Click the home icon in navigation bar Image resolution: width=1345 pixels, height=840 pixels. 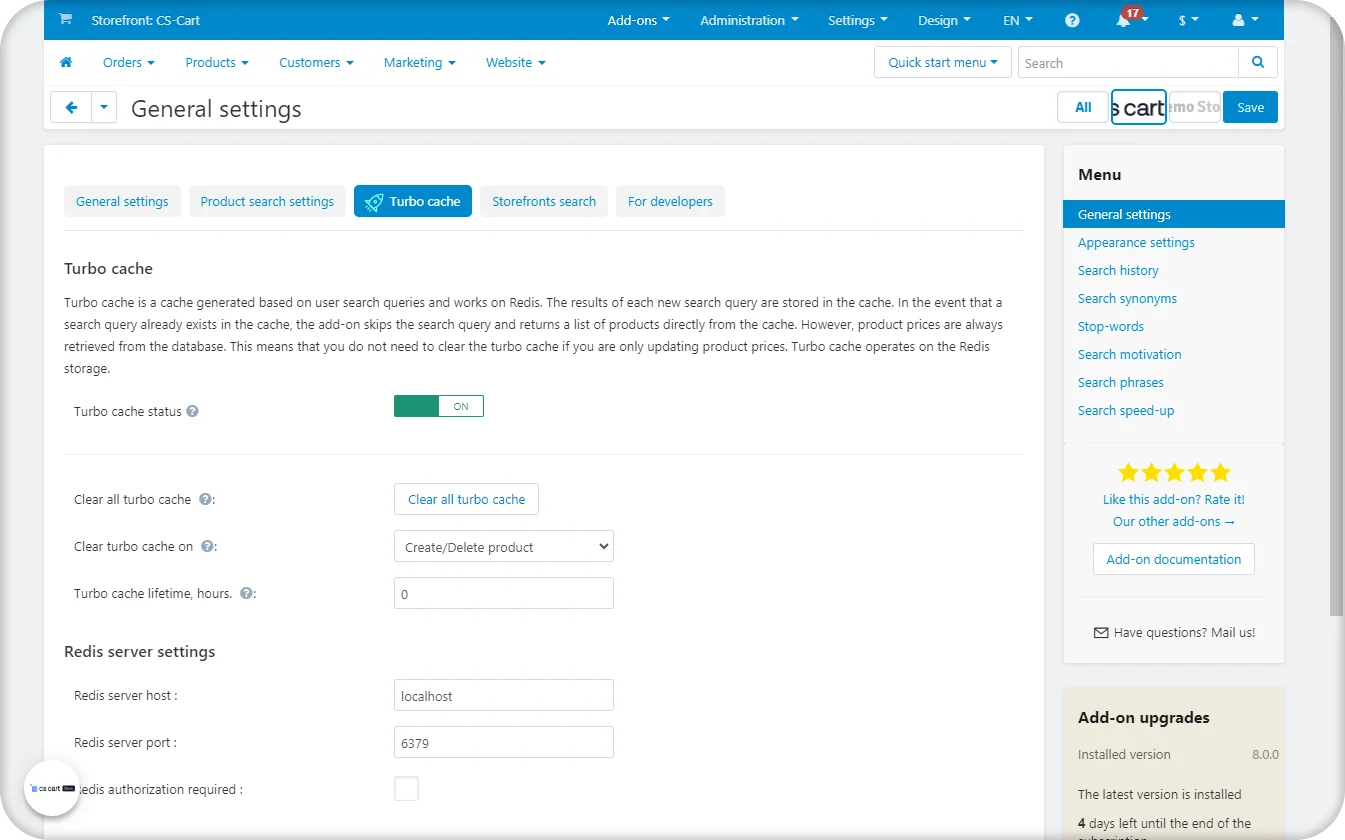click(66, 62)
